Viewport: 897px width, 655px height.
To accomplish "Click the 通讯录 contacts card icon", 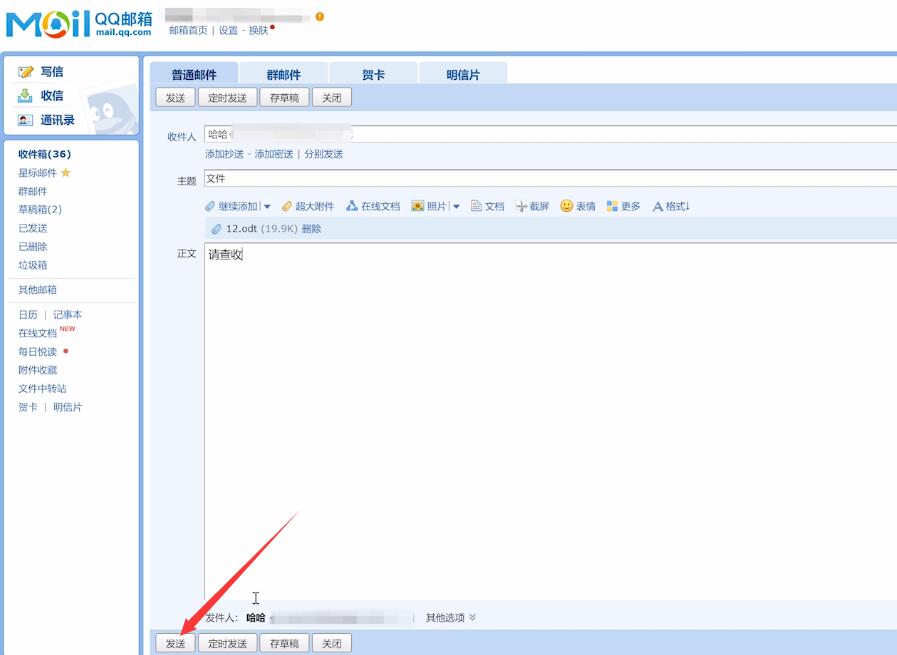I will pyautogui.click(x=25, y=120).
